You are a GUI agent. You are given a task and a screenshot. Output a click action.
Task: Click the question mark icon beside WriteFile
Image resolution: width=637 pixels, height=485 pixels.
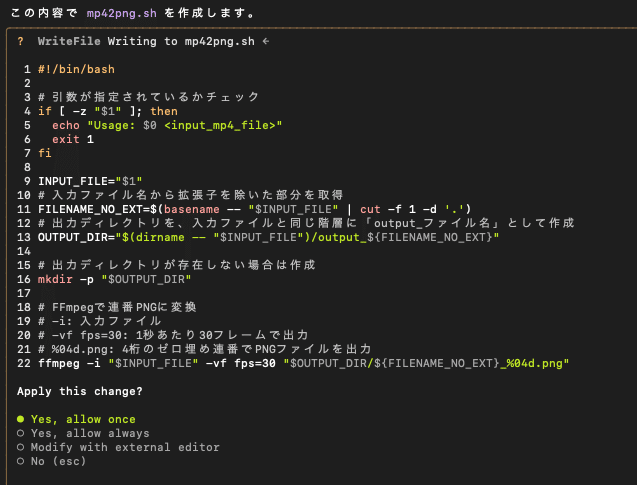[19, 42]
